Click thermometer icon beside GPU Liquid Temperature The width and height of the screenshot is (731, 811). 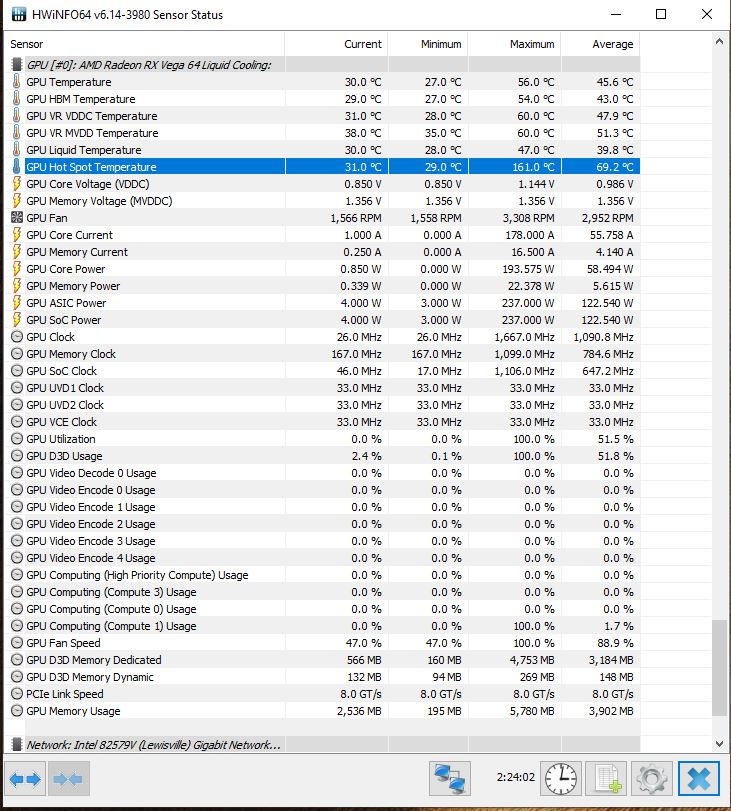17,150
